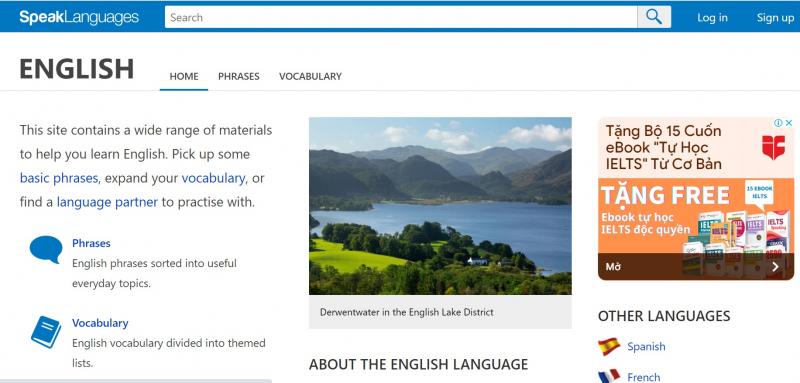Choose Spanish under Other Languages
The image size is (800, 383).
pos(646,346)
